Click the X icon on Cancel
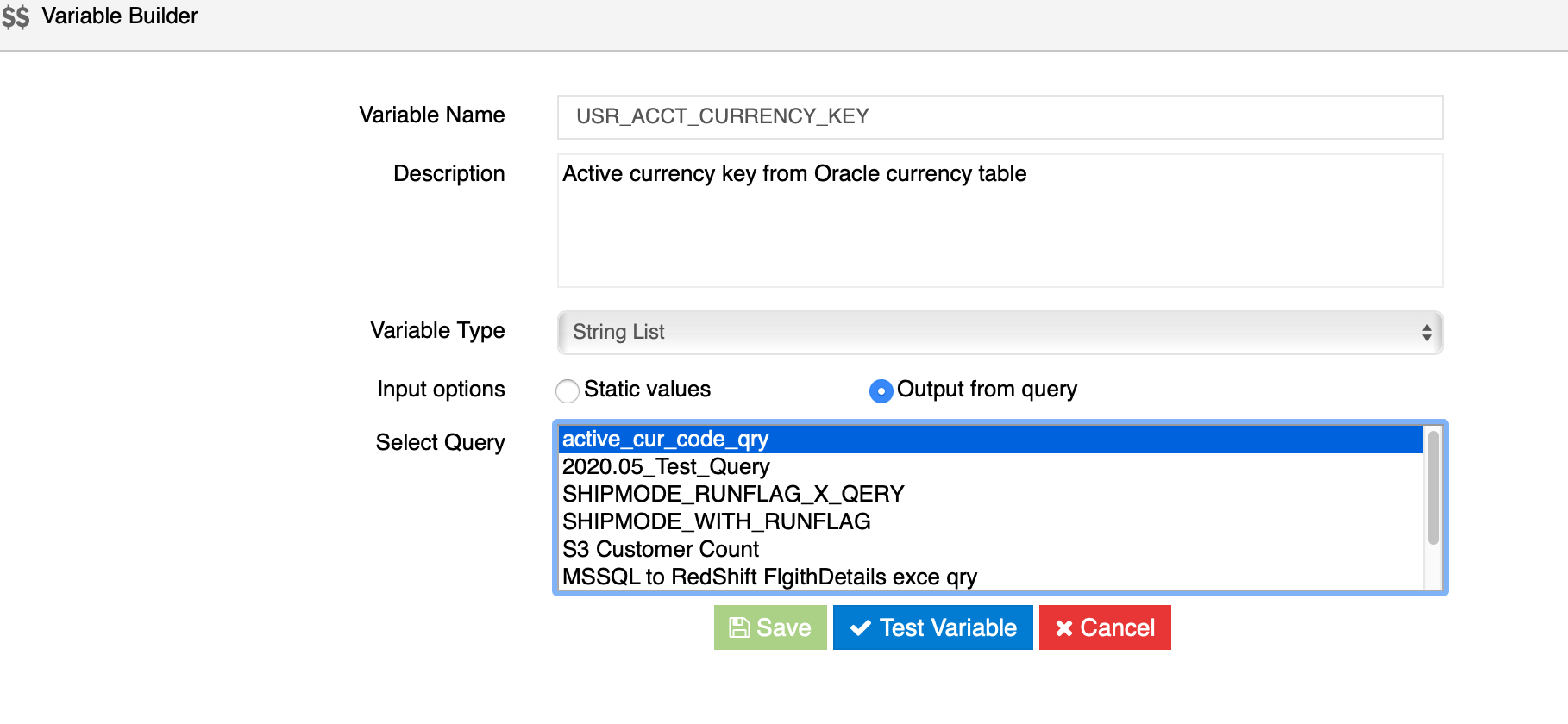Image resolution: width=1568 pixels, height=724 pixels. [x=1064, y=628]
